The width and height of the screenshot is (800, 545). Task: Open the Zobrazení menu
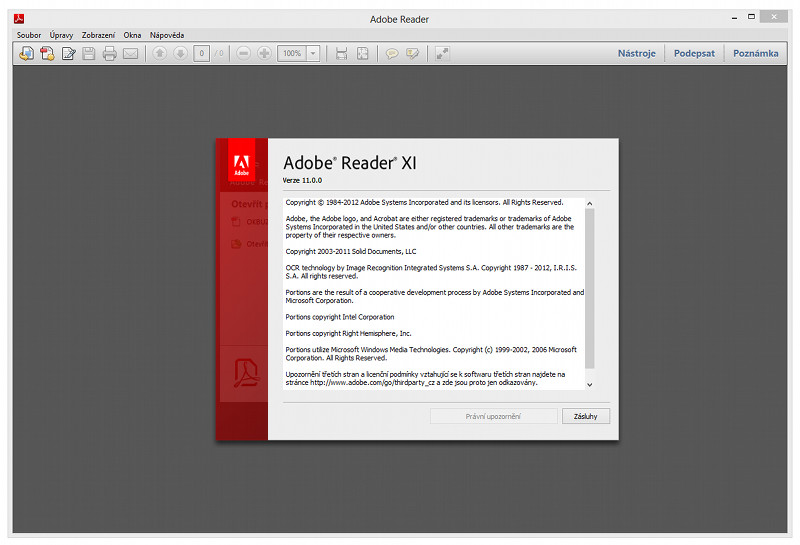coord(98,35)
